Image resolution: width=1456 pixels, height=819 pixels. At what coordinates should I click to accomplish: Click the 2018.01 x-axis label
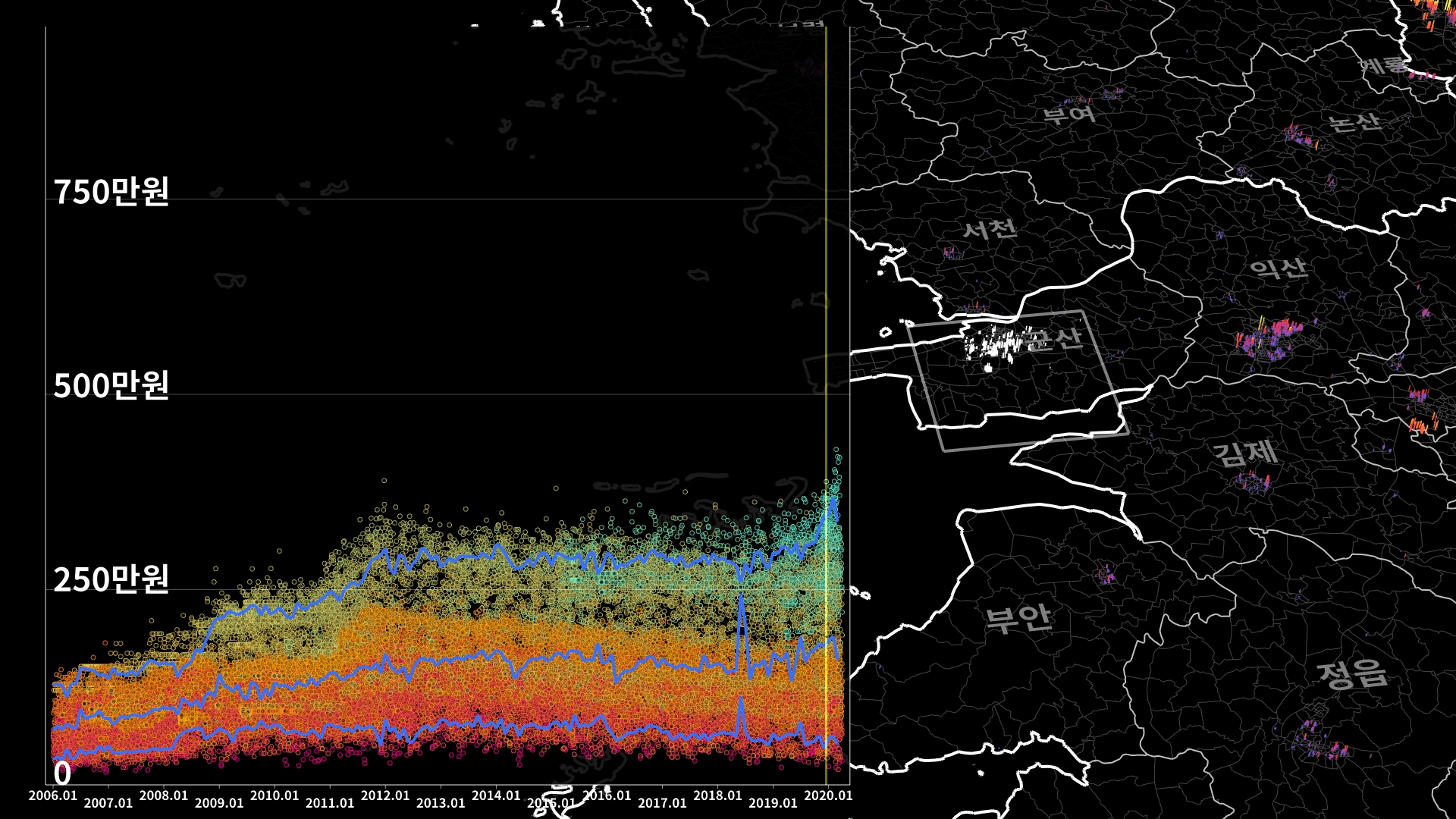717,795
